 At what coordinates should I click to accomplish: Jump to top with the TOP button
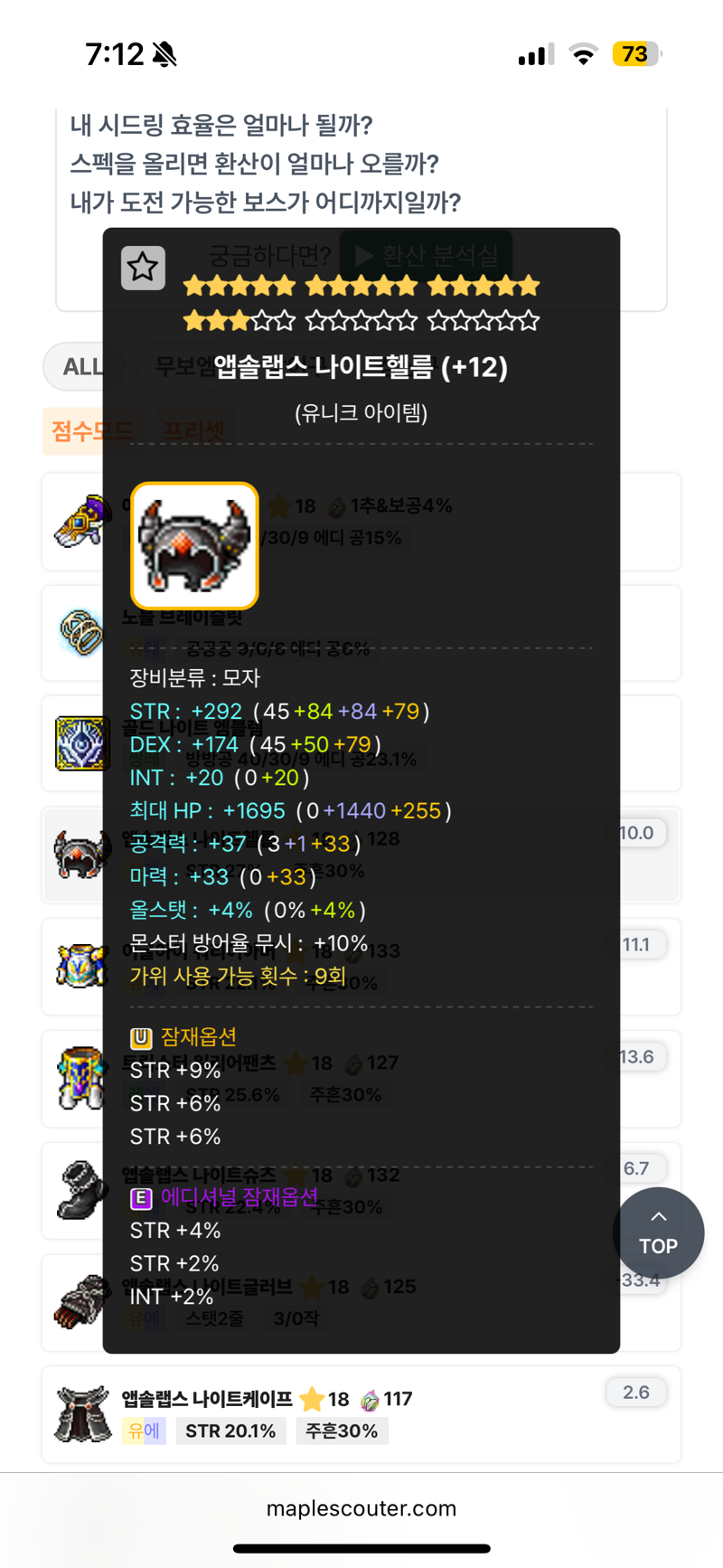(x=658, y=1233)
